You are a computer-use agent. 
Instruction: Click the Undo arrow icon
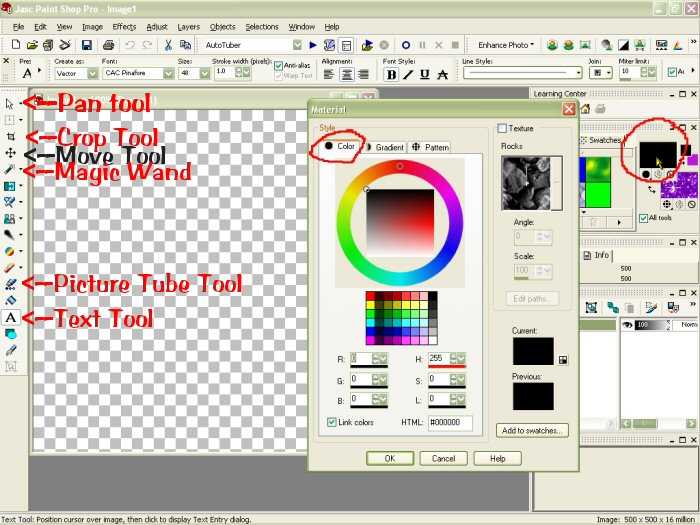[130, 45]
